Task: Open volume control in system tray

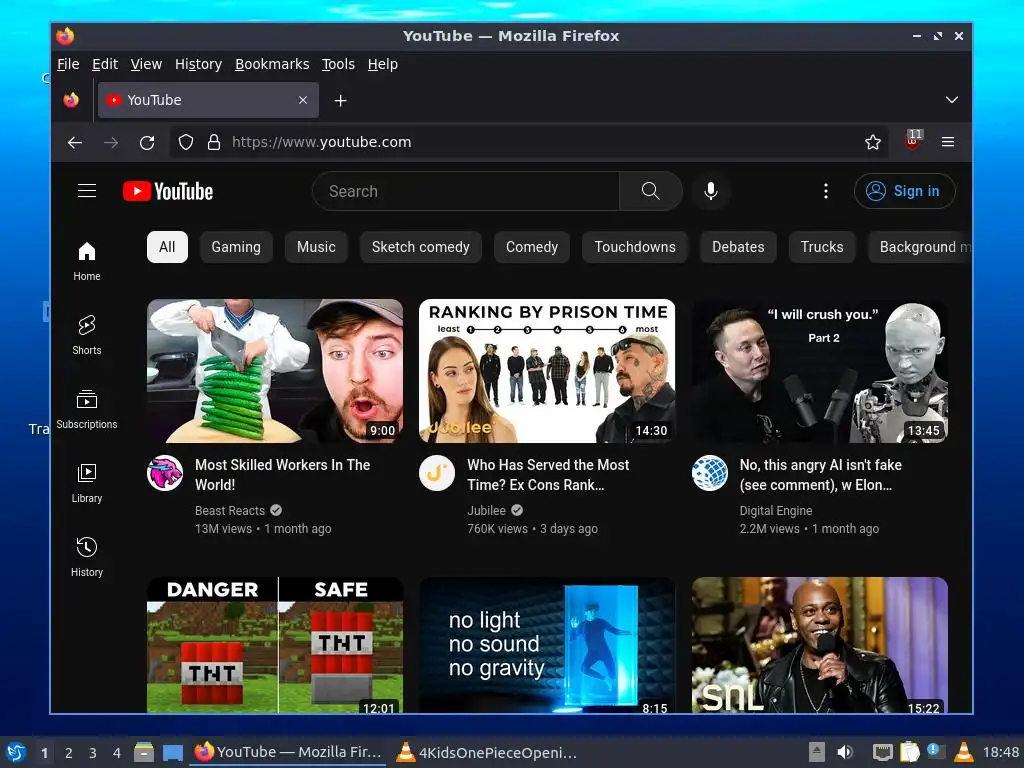Action: [845, 752]
